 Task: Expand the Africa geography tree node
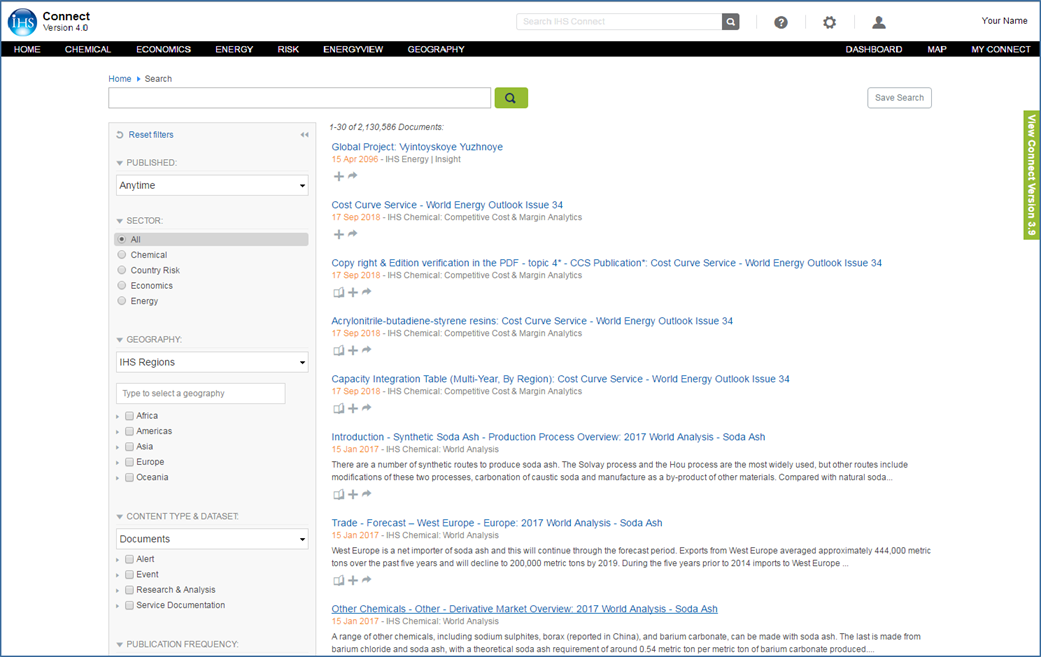coord(118,416)
